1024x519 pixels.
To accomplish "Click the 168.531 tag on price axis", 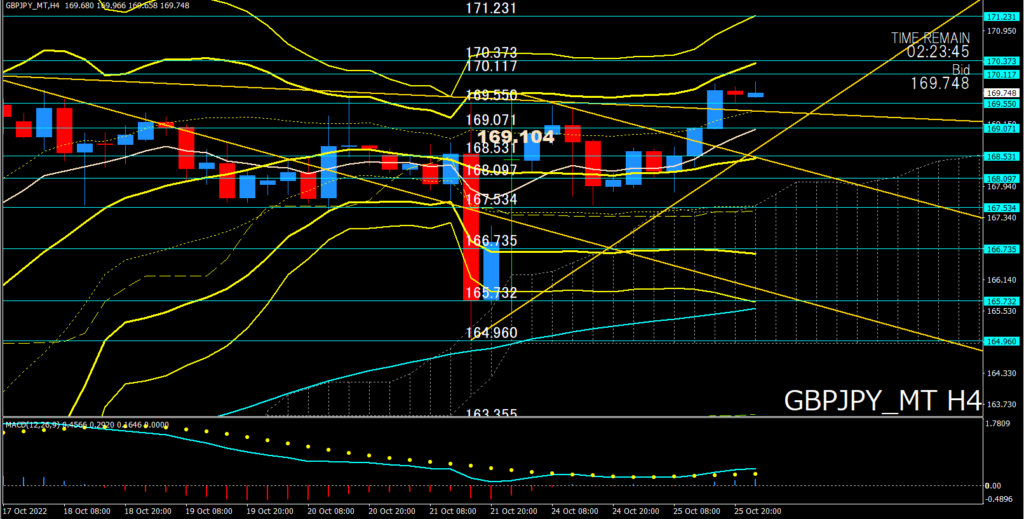I will [x=1002, y=156].
